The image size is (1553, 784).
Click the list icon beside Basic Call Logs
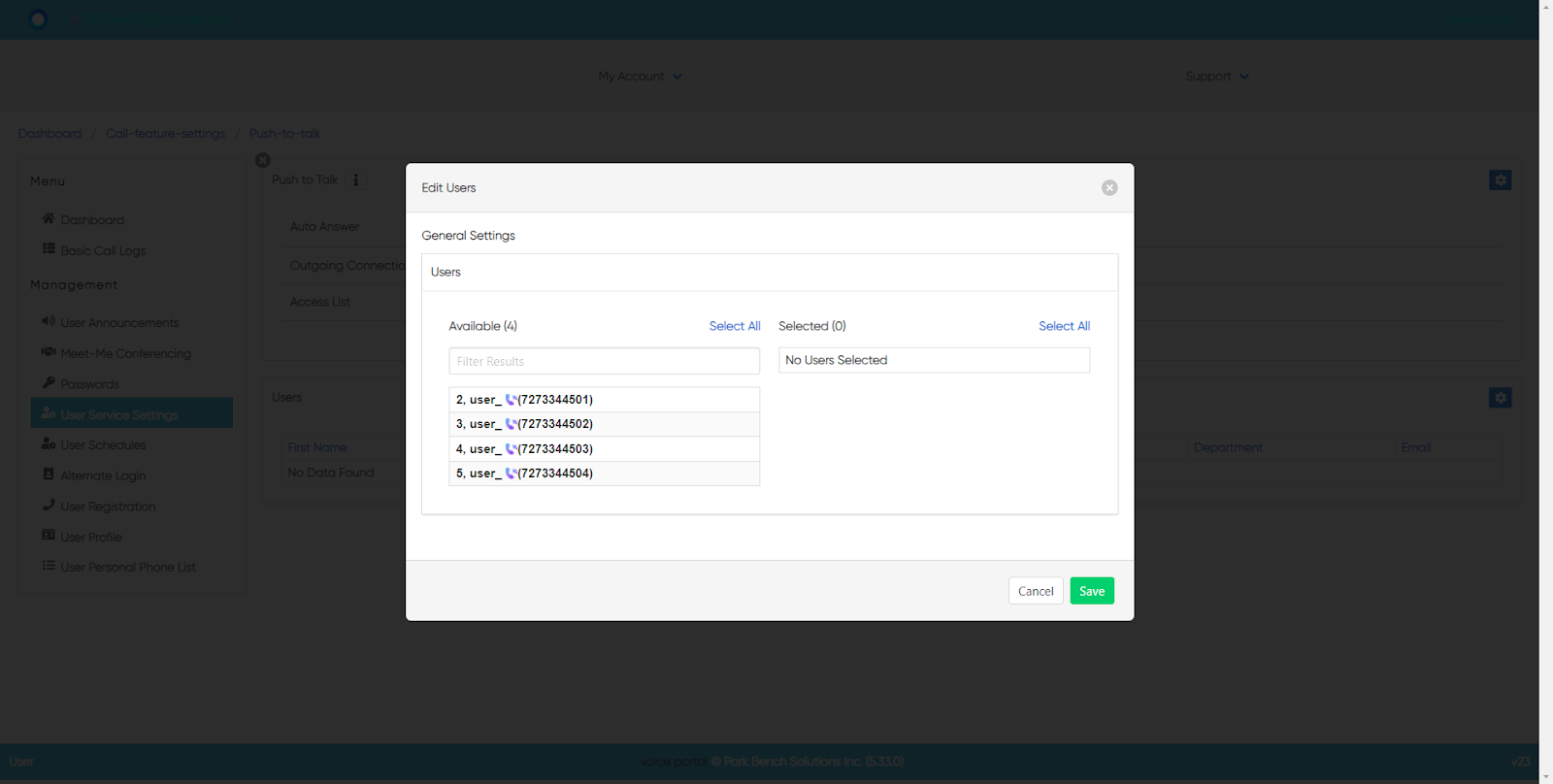(x=49, y=249)
